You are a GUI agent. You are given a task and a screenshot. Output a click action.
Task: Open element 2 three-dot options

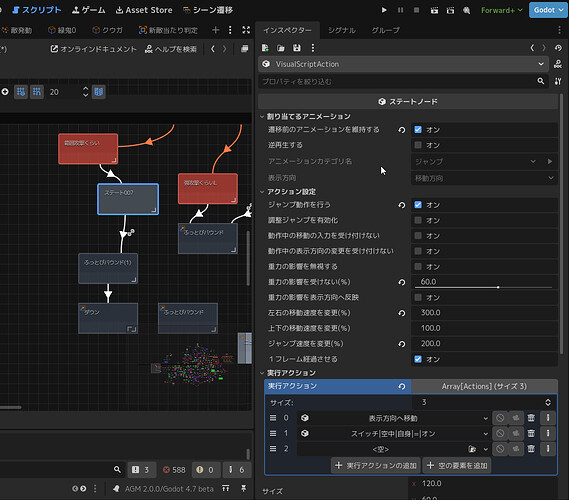point(548,449)
